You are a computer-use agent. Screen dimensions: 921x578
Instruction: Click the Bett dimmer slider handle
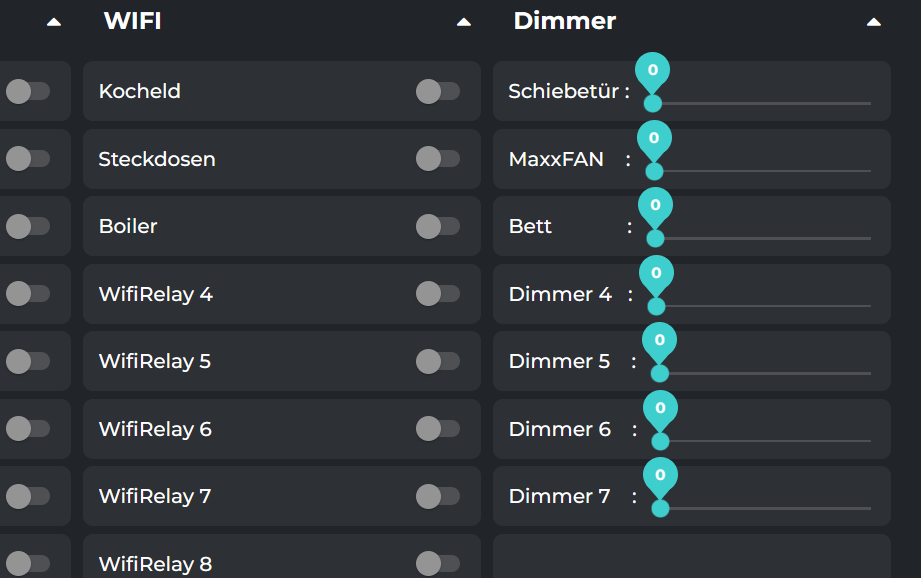coord(655,238)
